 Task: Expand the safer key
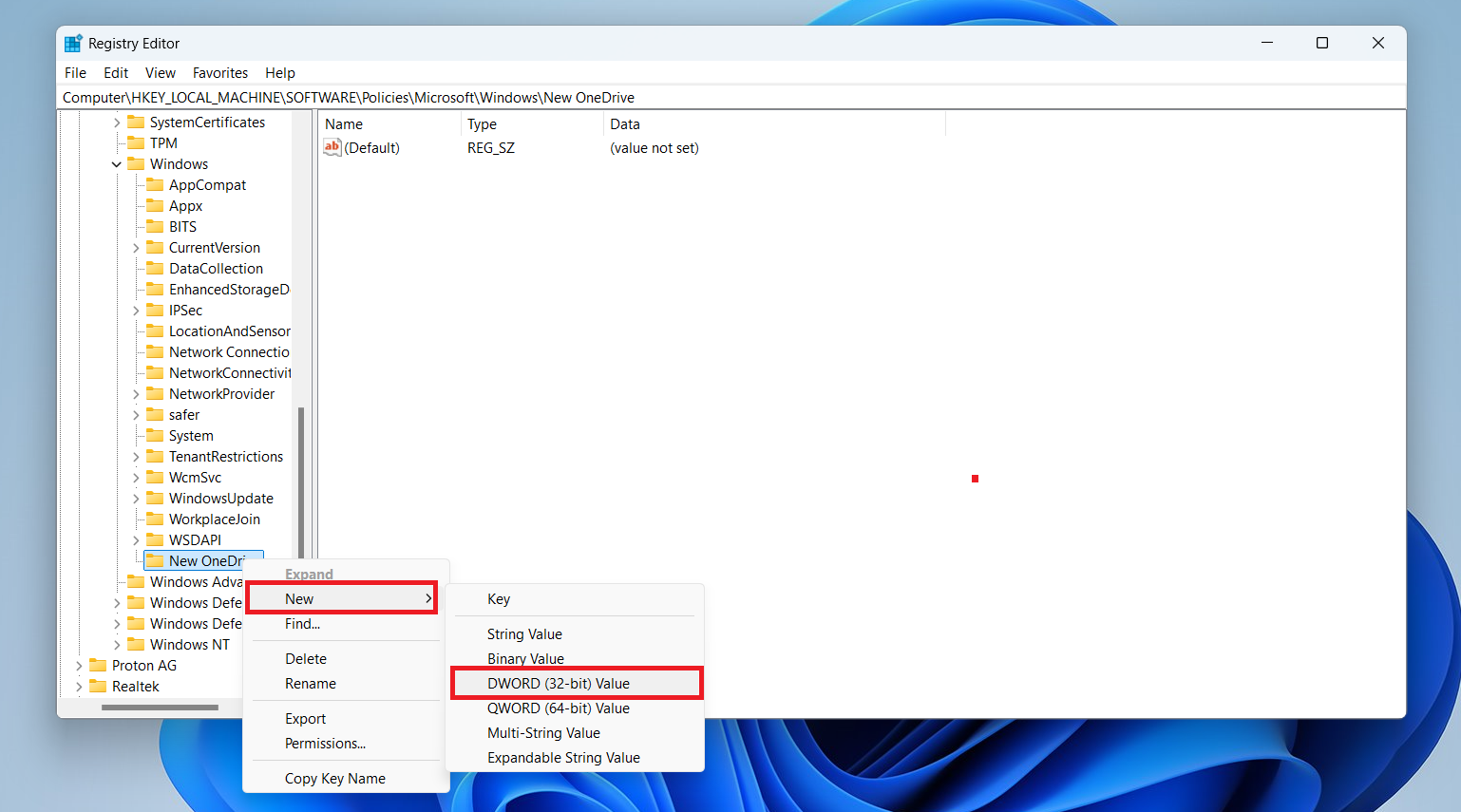136,415
